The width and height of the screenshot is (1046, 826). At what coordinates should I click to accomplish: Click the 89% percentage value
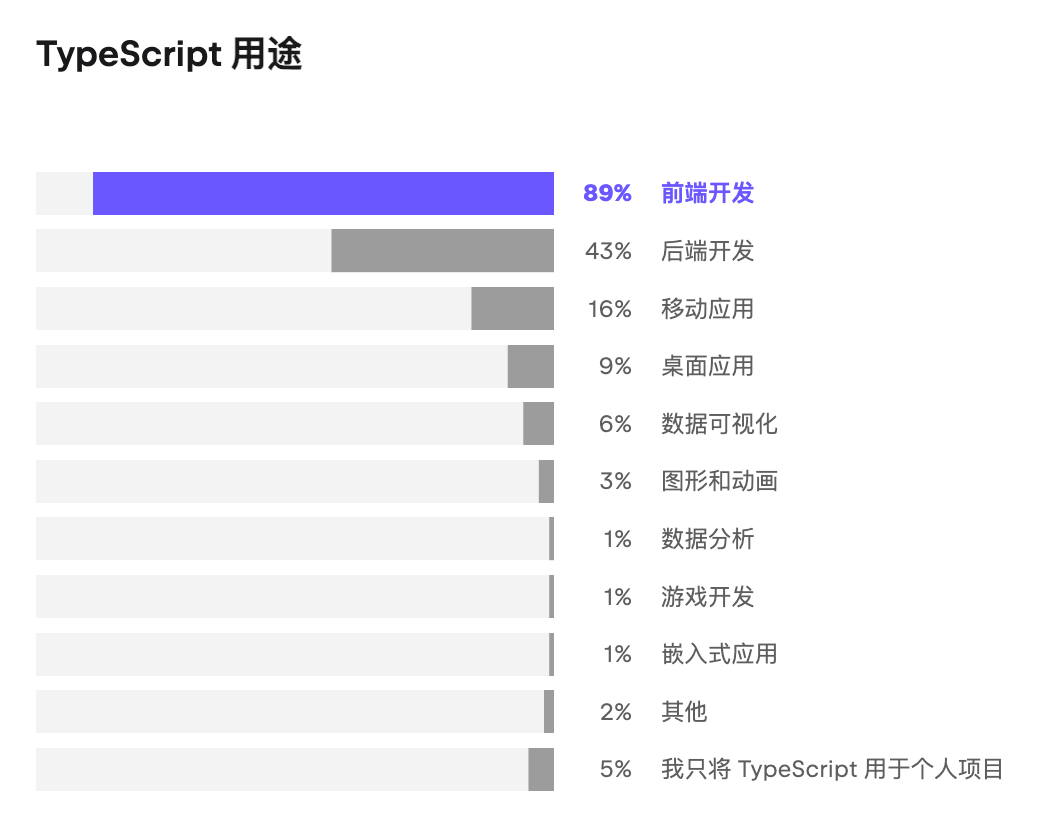point(607,193)
